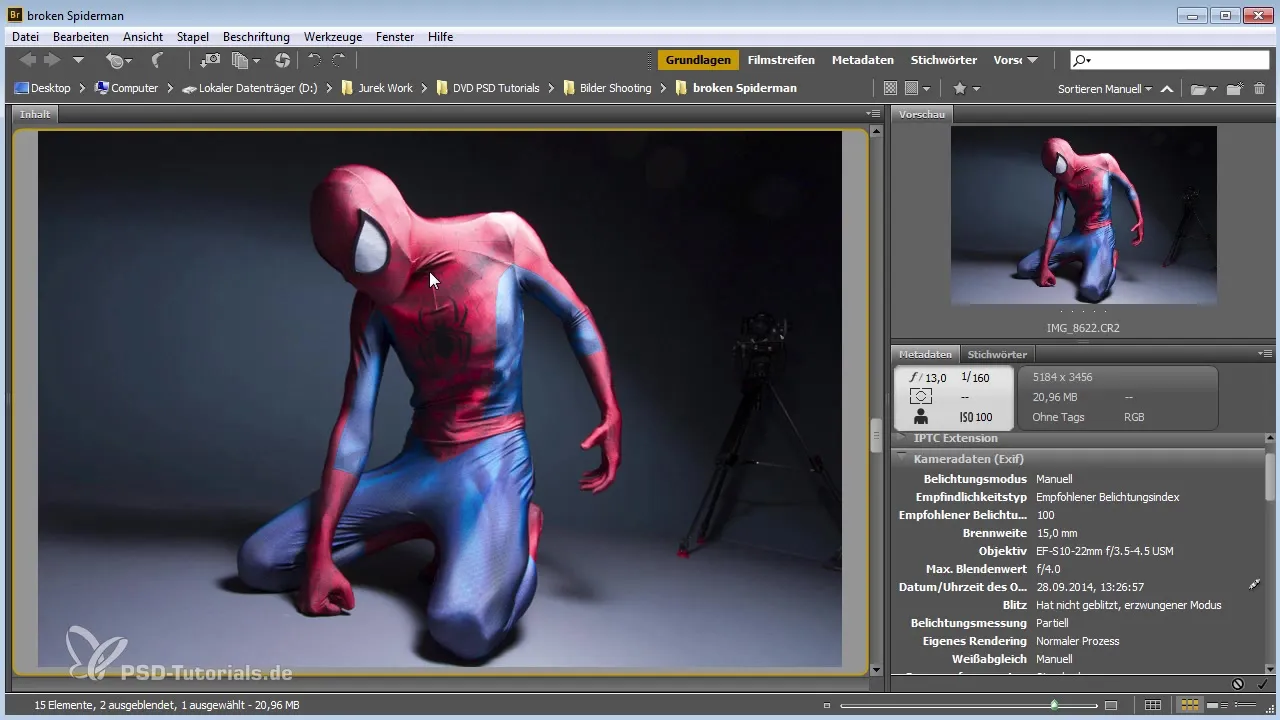1280x720 pixels.
Task: Click the Go back arrow
Action: click(28, 61)
